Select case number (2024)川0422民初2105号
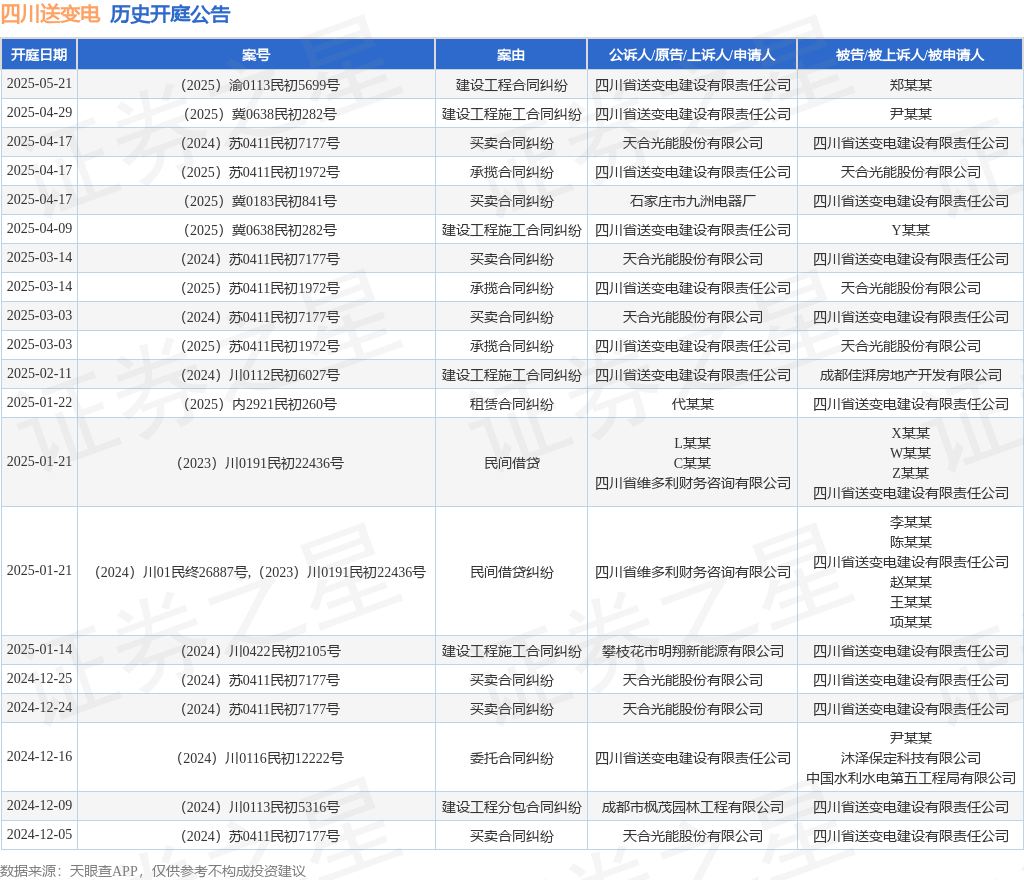 pyautogui.click(x=260, y=651)
